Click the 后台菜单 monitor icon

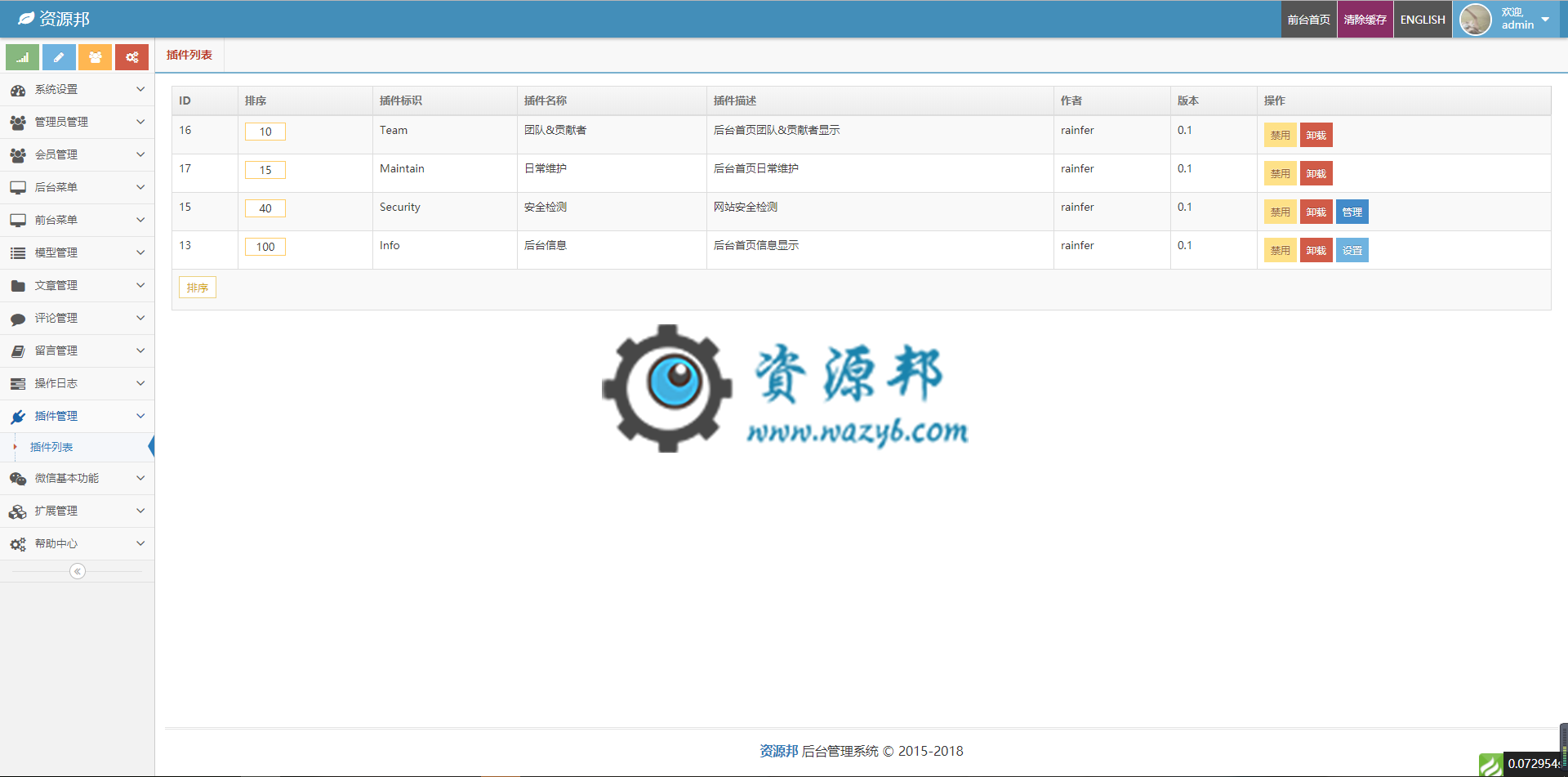[18, 188]
